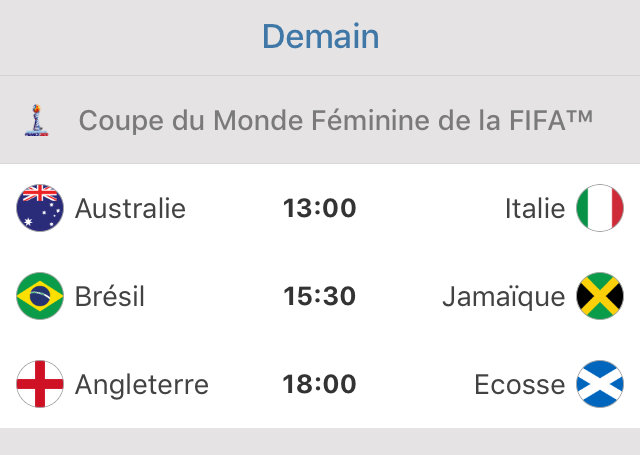
Task: Tap the Women's World Cup trophy icon
Action: (x=35, y=121)
